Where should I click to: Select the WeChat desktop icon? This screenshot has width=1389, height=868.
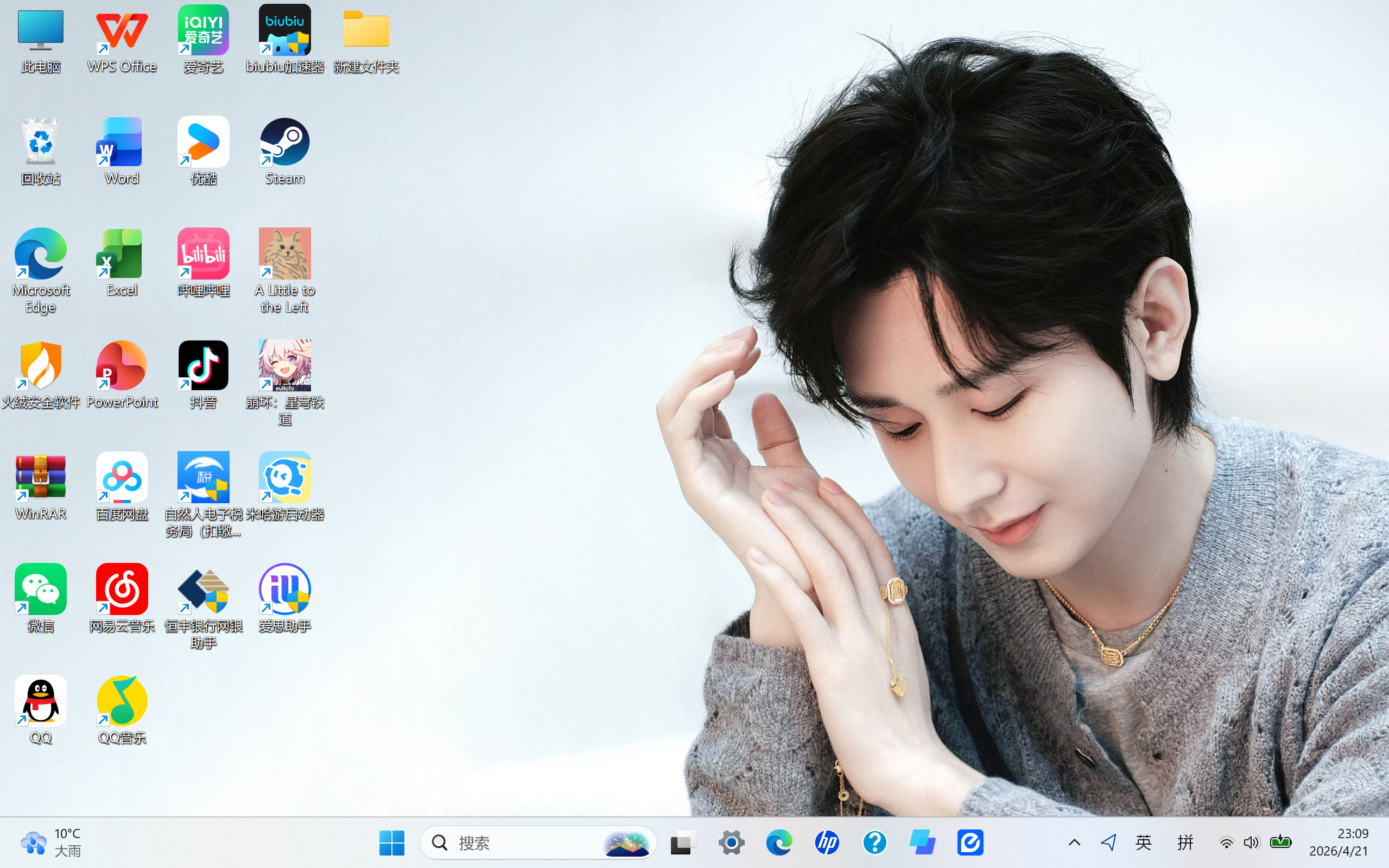click(x=40, y=590)
